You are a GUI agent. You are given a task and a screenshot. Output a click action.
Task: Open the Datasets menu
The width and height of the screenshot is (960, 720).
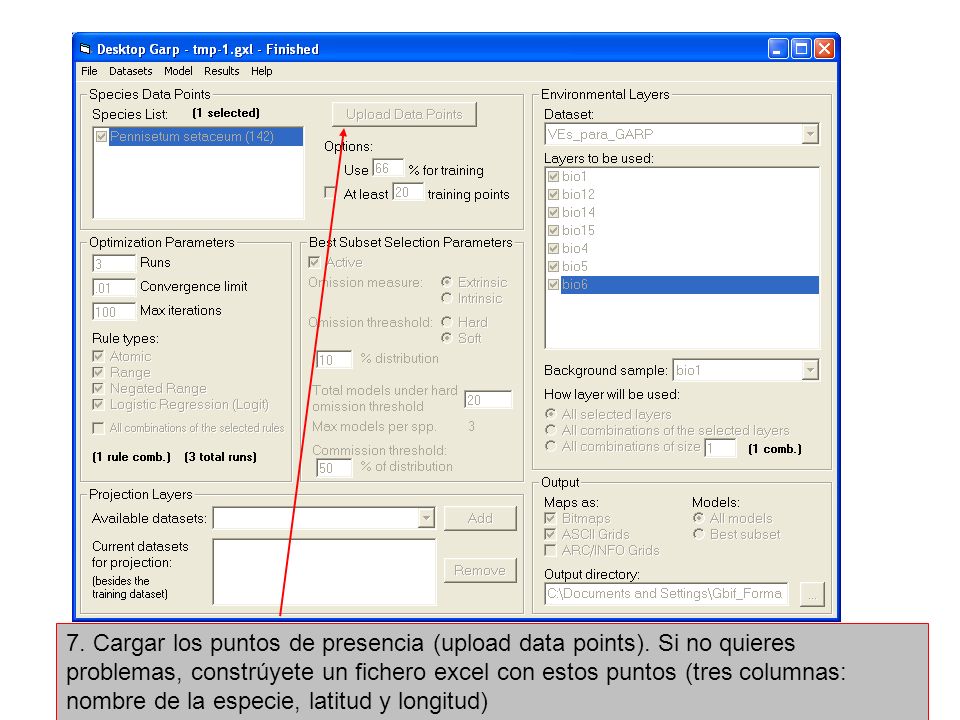tap(130, 71)
